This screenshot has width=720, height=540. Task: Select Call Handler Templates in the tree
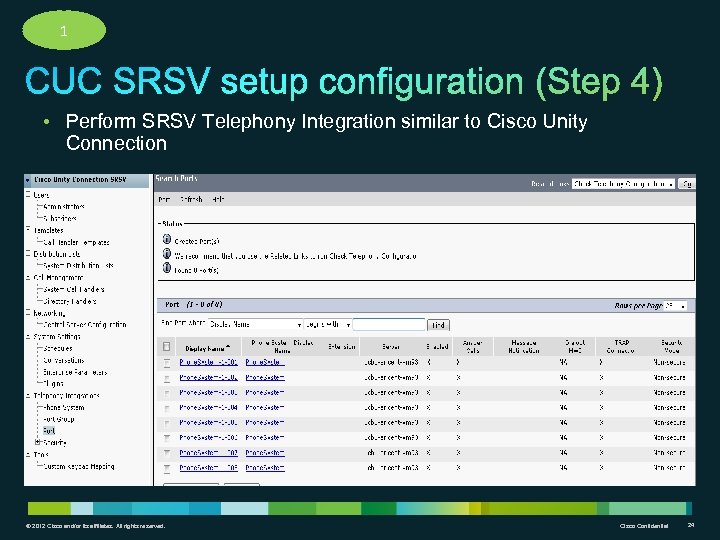coord(76,242)
